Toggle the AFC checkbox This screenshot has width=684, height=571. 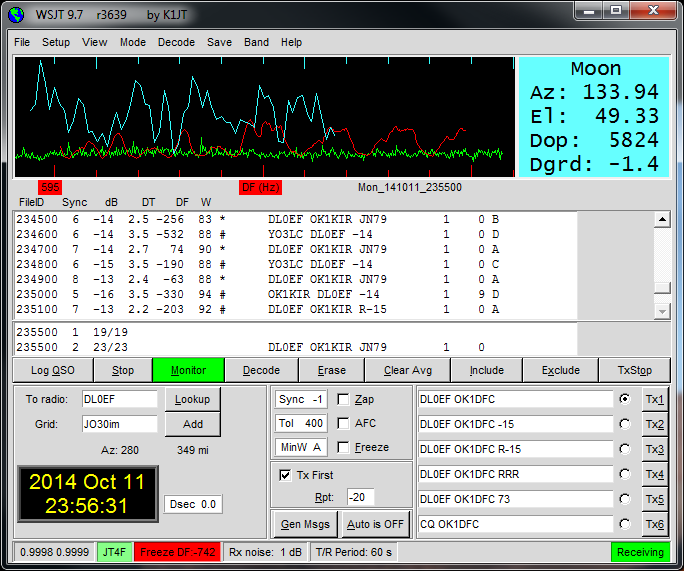[x=344, y=423]
